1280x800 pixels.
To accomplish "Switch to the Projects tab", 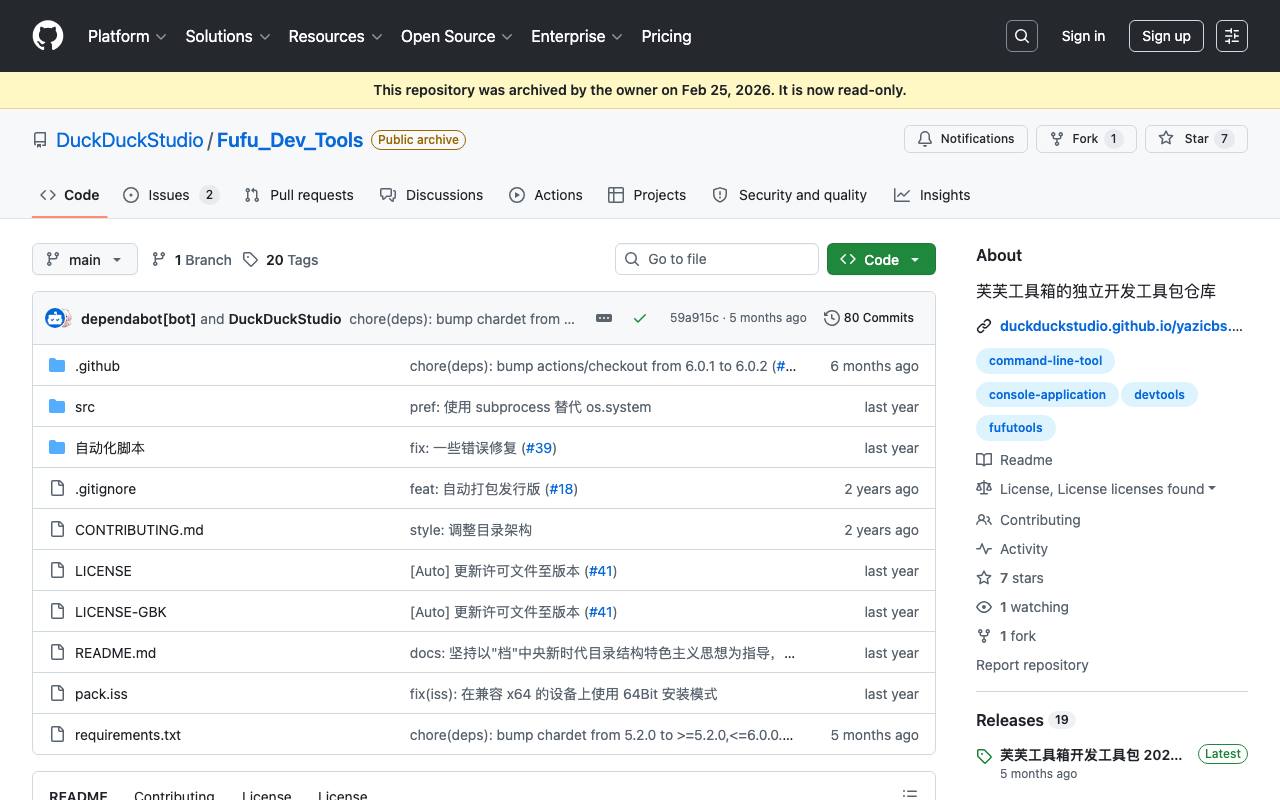I will pos(647,195).
